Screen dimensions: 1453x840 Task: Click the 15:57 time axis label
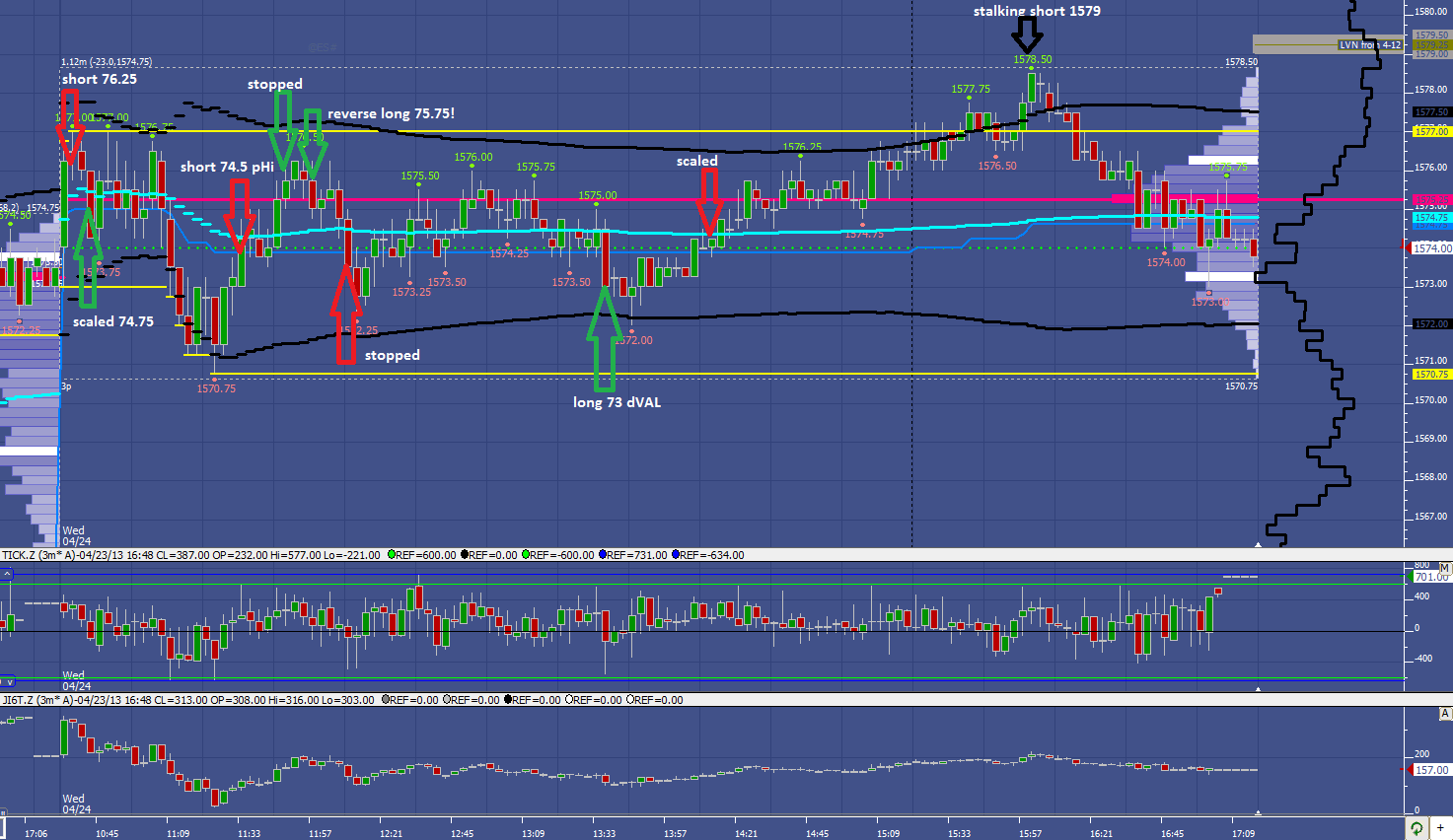pos(1030,834)
